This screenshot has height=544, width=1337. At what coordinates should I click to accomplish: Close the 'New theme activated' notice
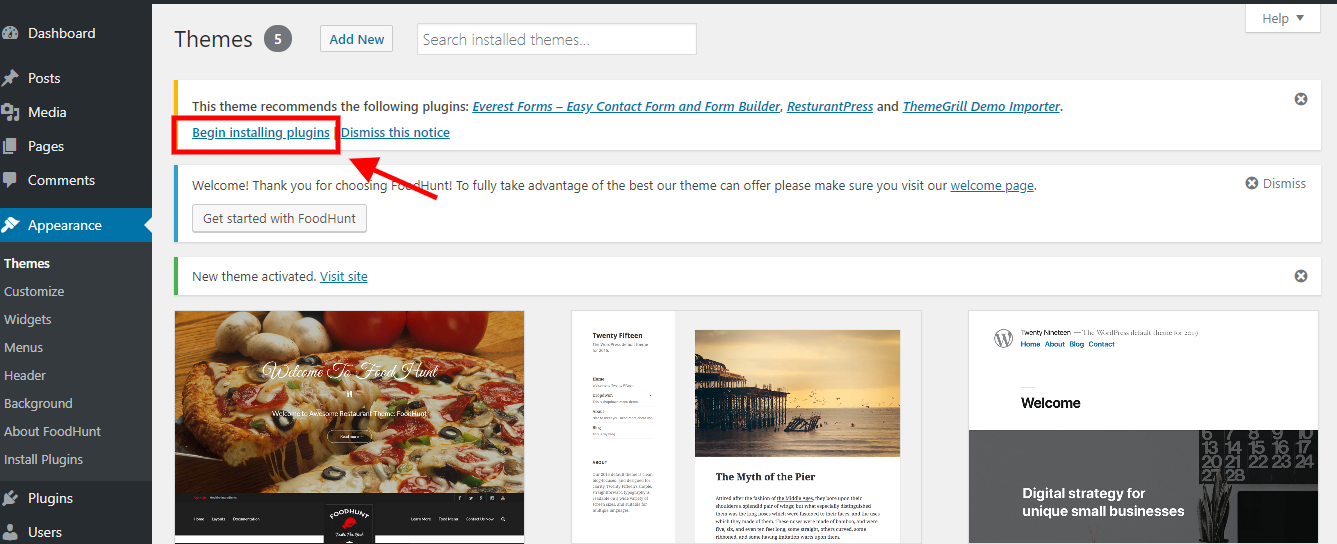tap(1300, 276)
